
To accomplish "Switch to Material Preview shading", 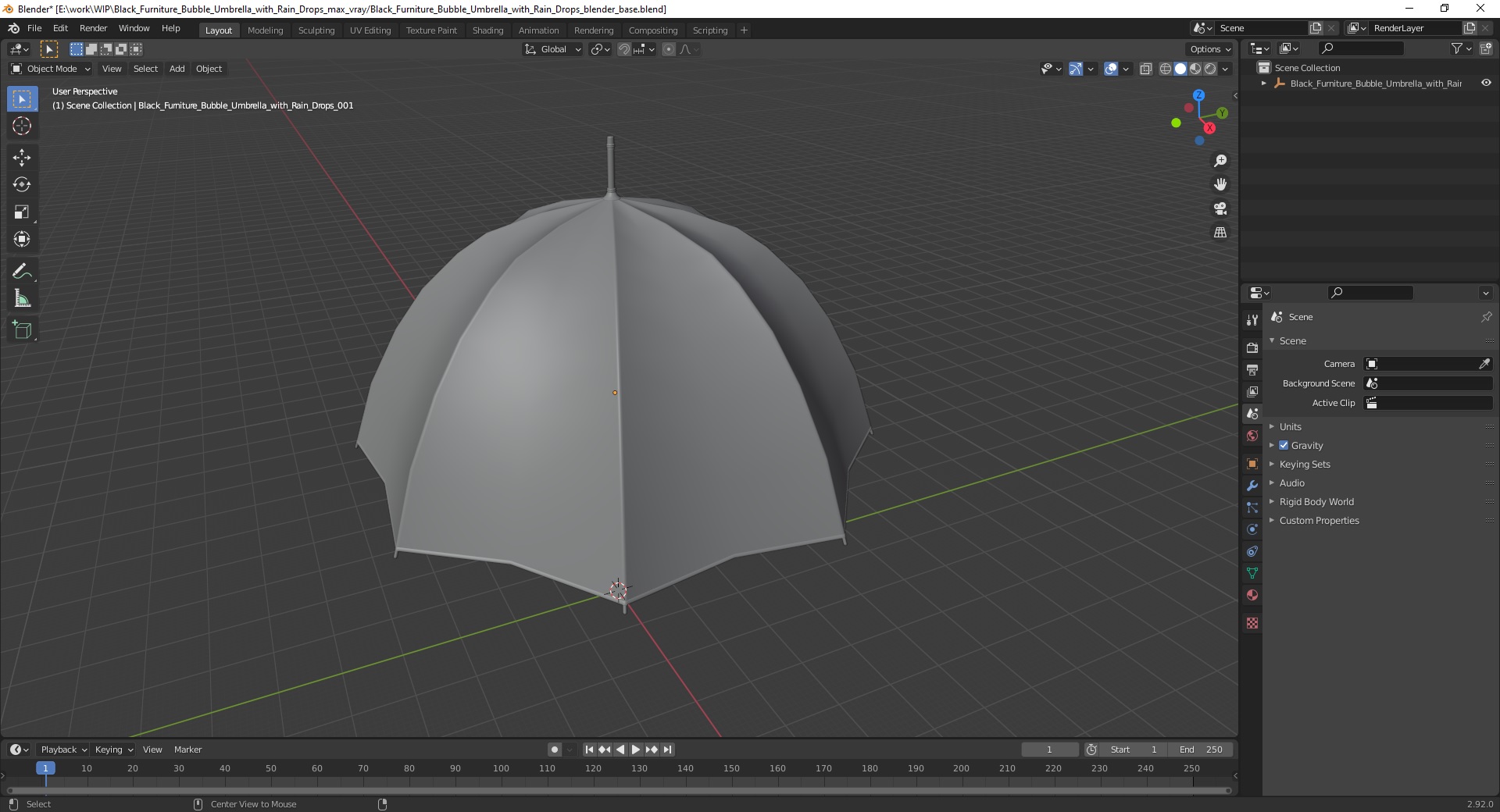I will (x=1195, y=69).
